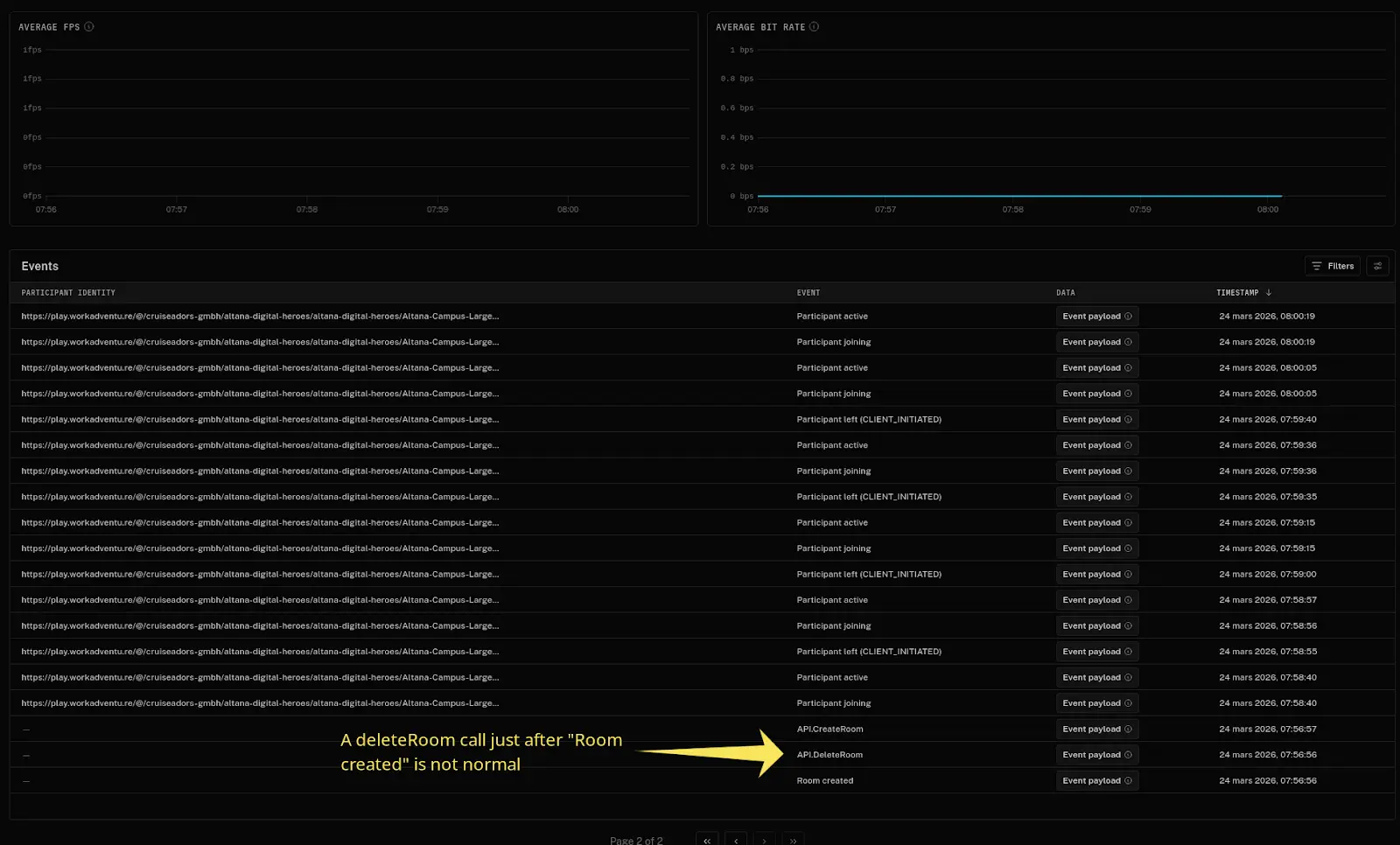Click the Participant joining event at 07:59:15
Screen dimensions: 1400x845
point(834,548)
